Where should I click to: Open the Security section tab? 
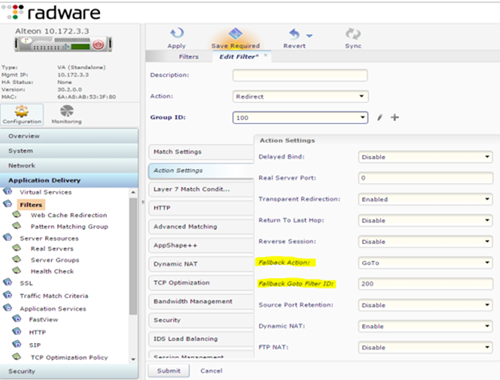(x=201, y=320)
